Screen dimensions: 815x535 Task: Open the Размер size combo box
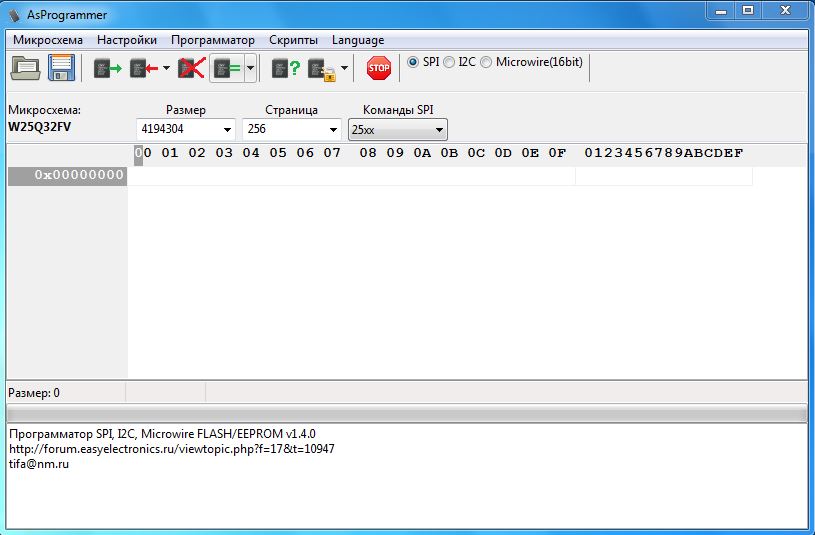coord(186,129)
